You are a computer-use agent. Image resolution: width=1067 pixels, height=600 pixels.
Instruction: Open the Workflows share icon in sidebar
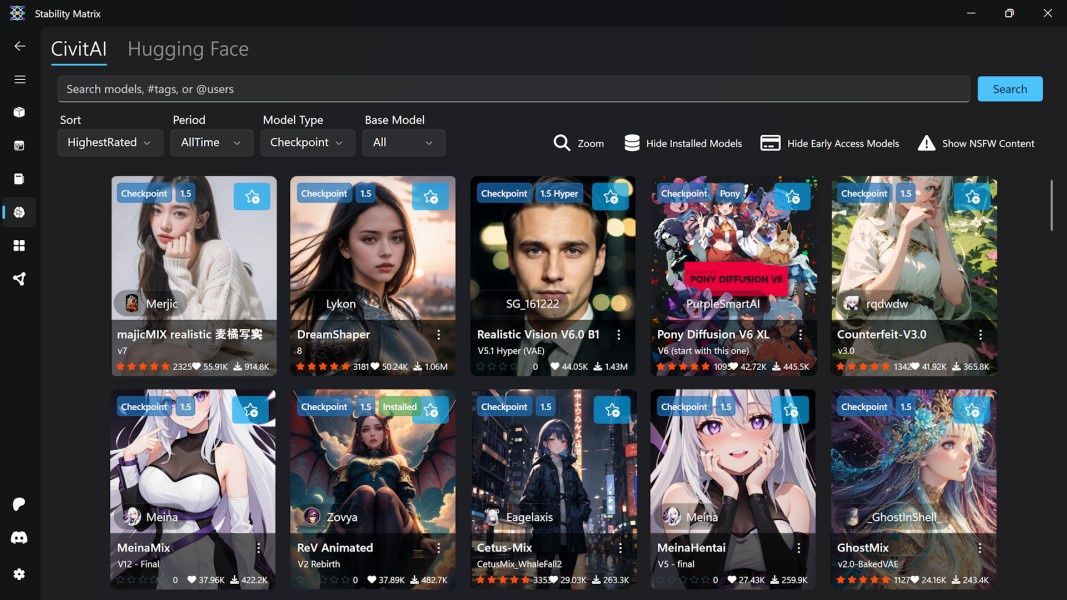pyautogui.click(x=20, y=279)
